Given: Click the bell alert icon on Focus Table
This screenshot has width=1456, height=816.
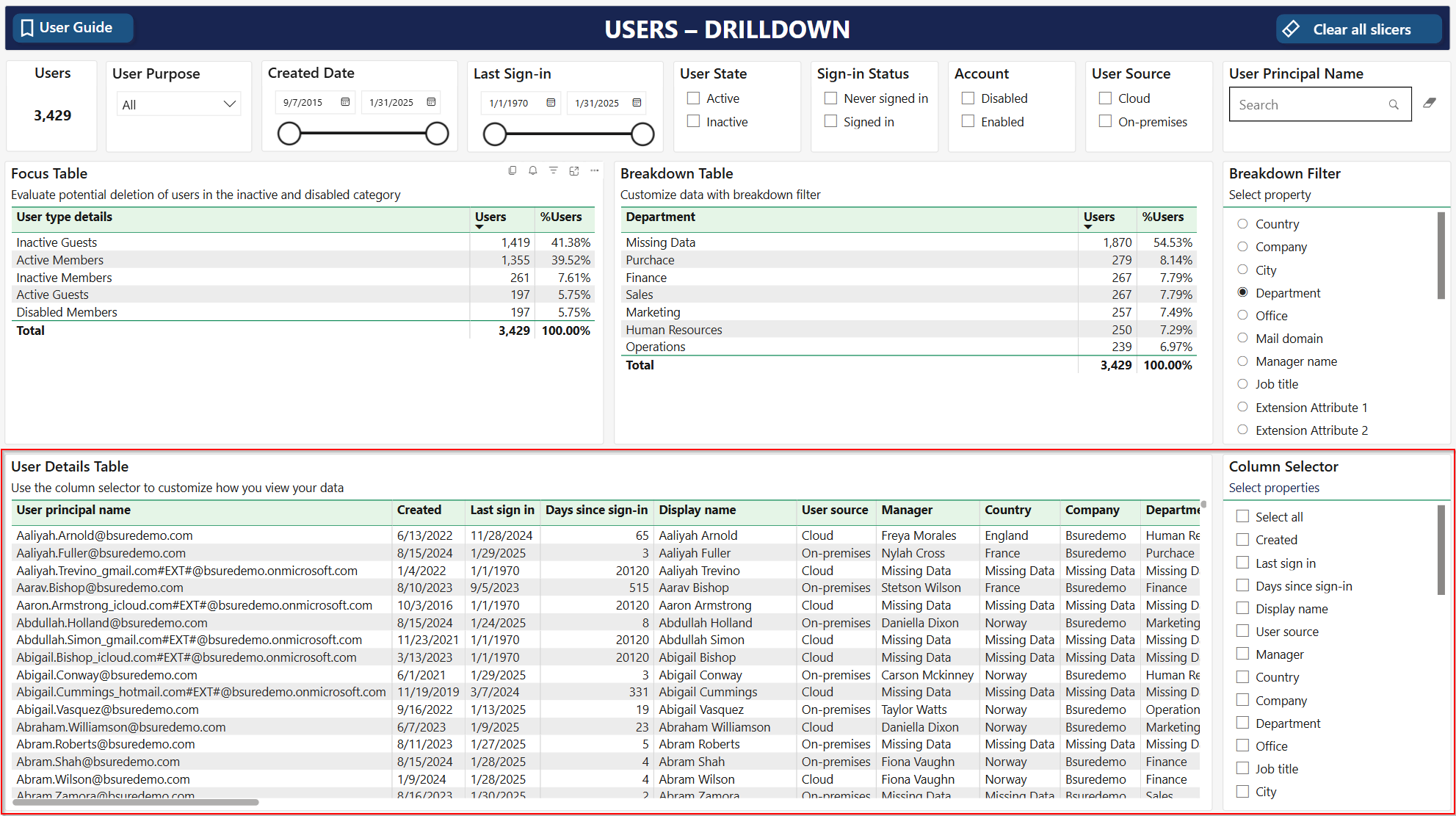Looking at the screenshot, I should [x=532, y=170].
